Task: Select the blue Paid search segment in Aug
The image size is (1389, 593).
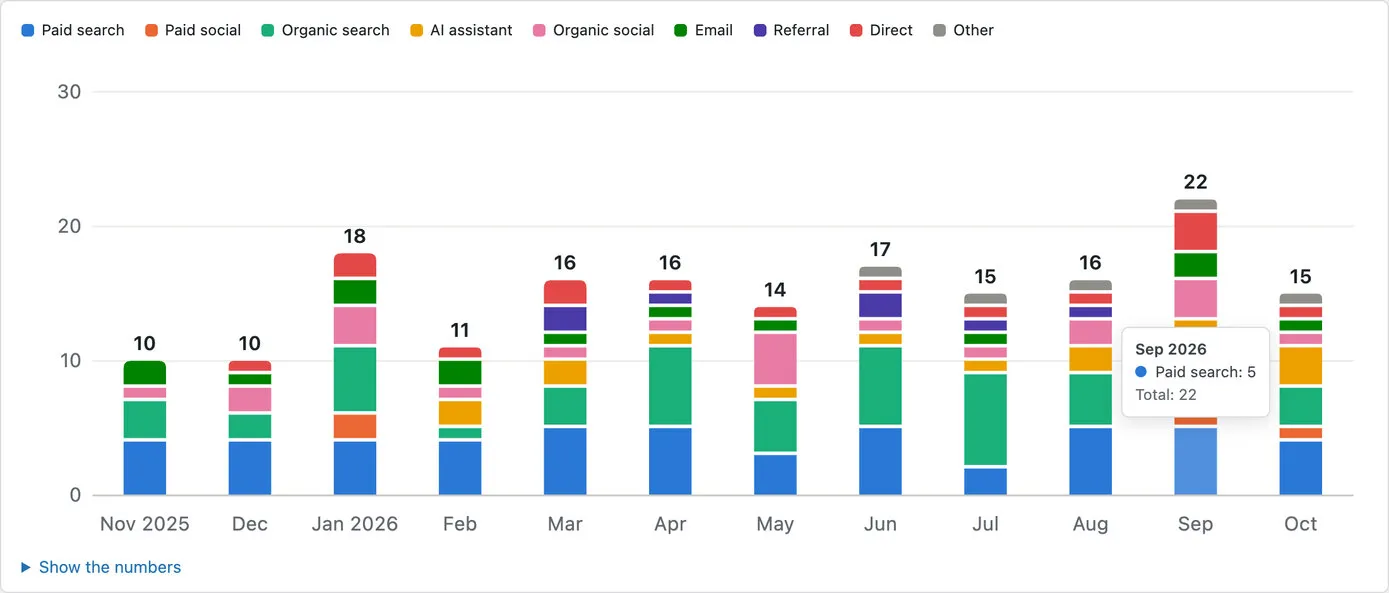Action: (x=1090, y=462)
